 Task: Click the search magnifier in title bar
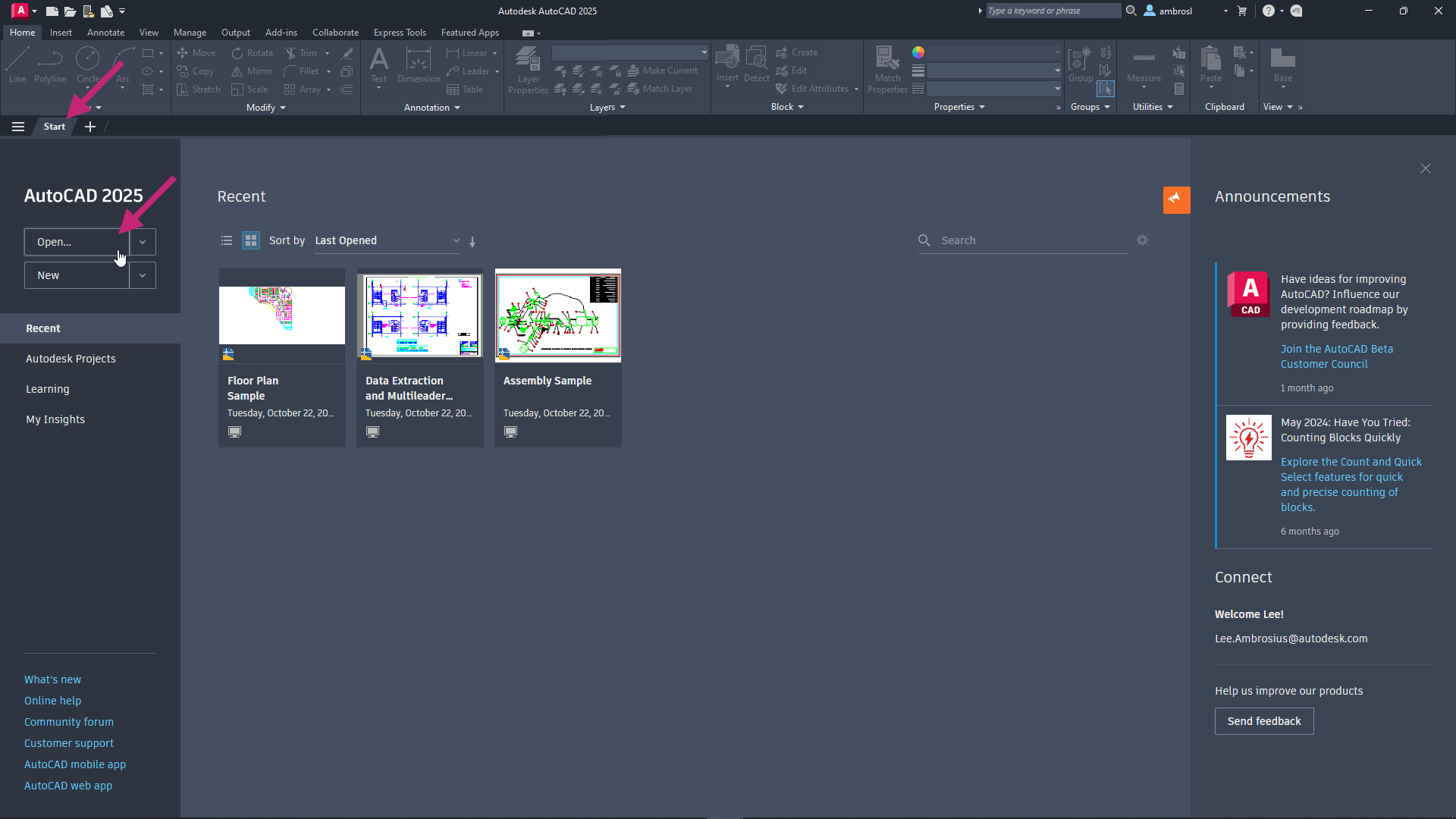1131,11
